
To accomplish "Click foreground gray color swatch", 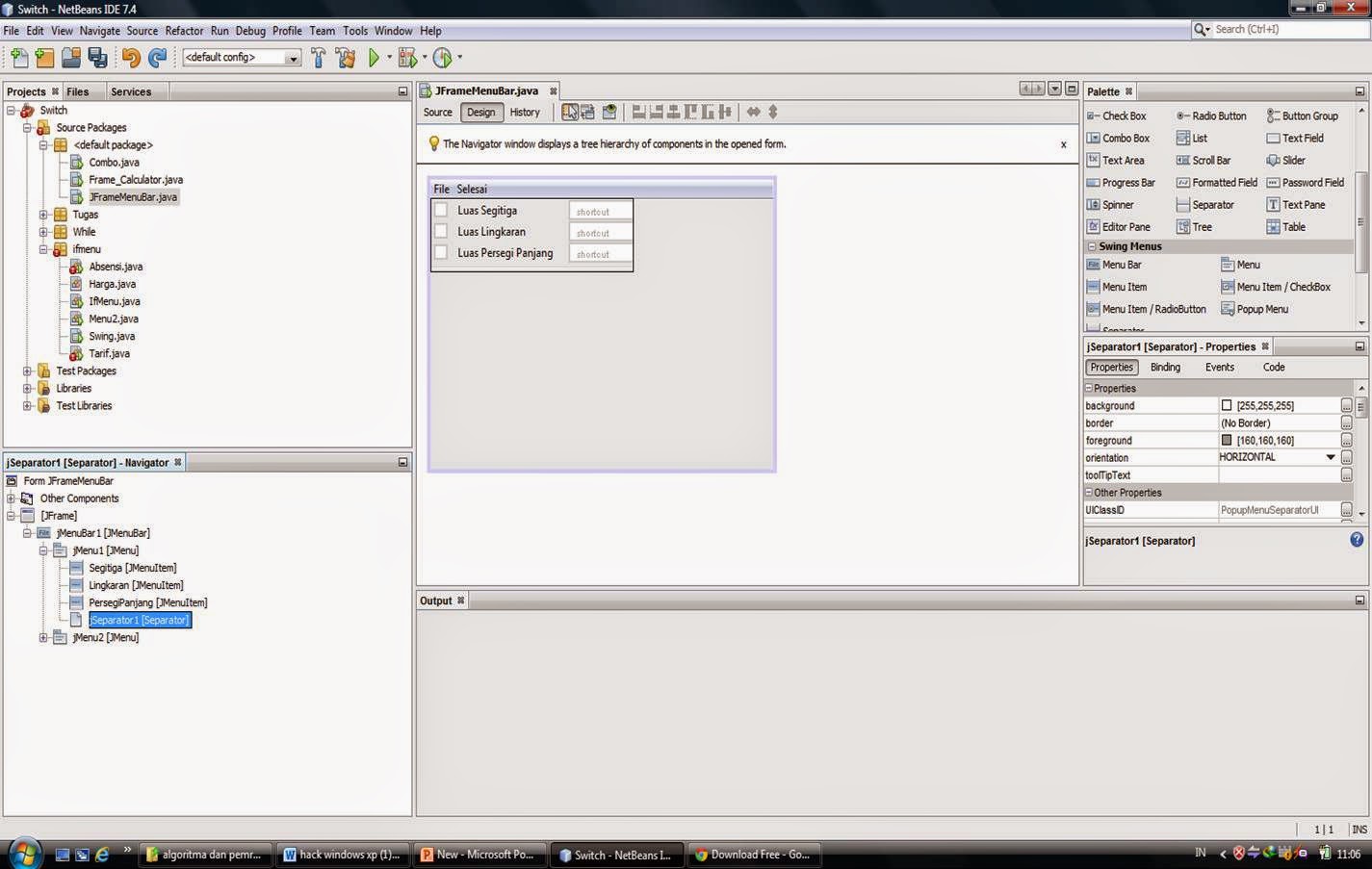I will [x=1227, y=440].
